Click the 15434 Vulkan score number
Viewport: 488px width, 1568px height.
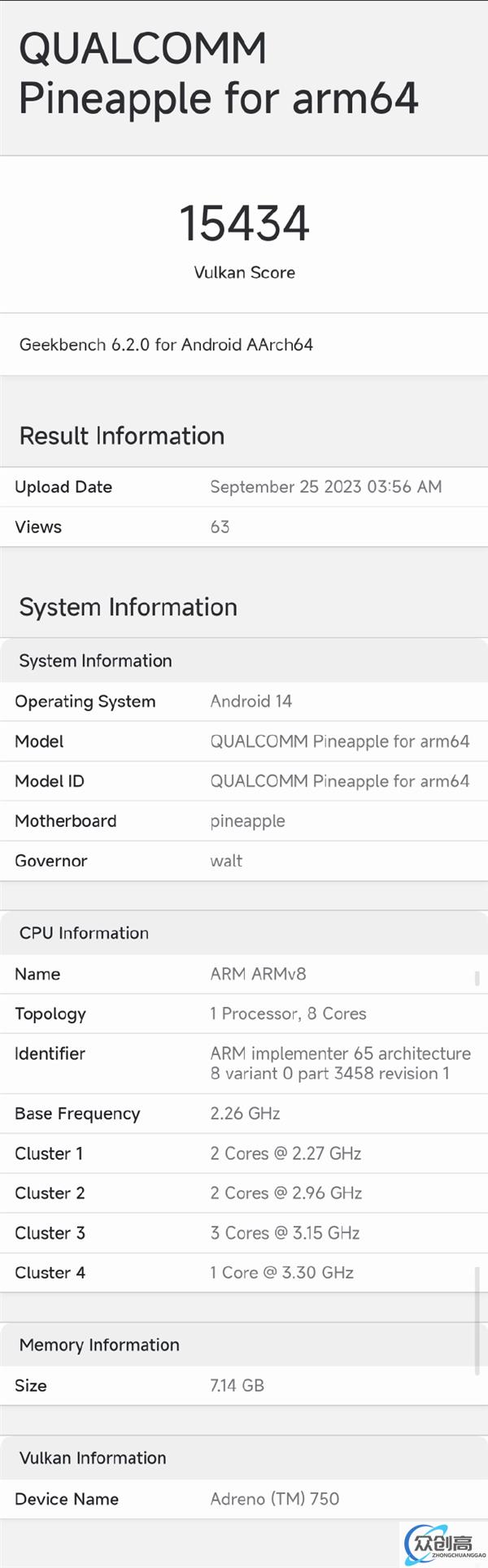244,223
